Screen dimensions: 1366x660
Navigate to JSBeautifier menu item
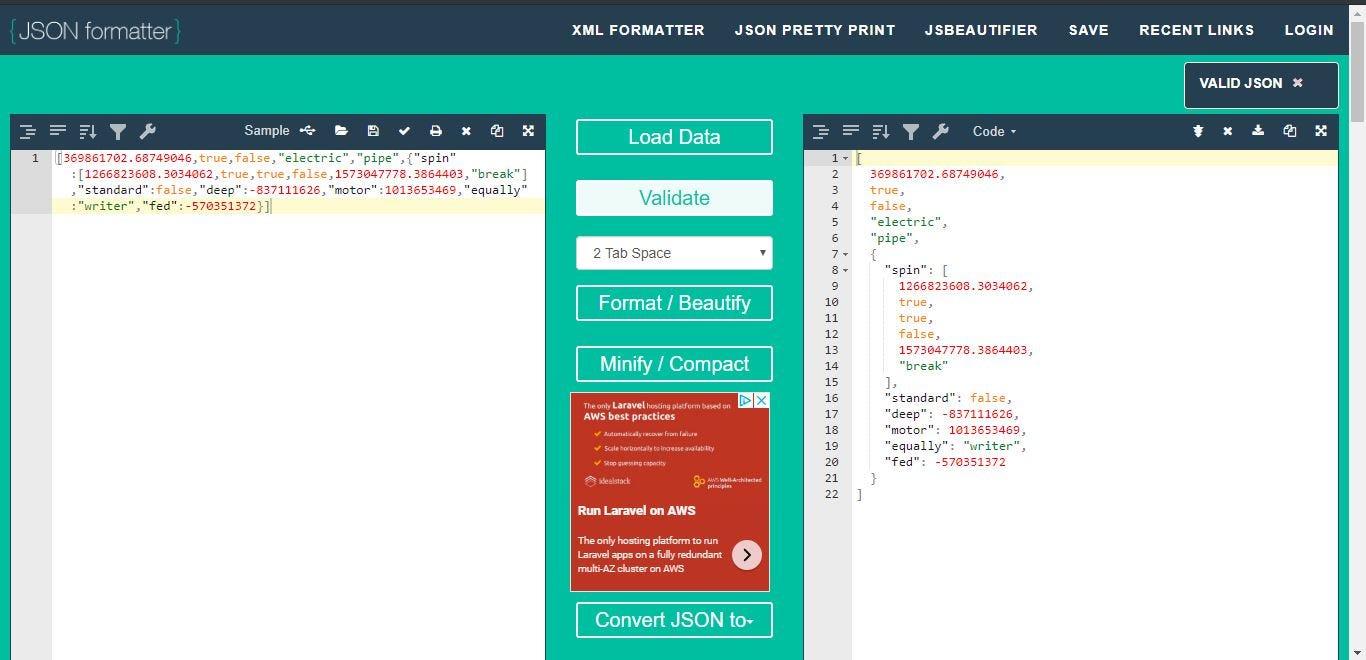click(981, 30)
